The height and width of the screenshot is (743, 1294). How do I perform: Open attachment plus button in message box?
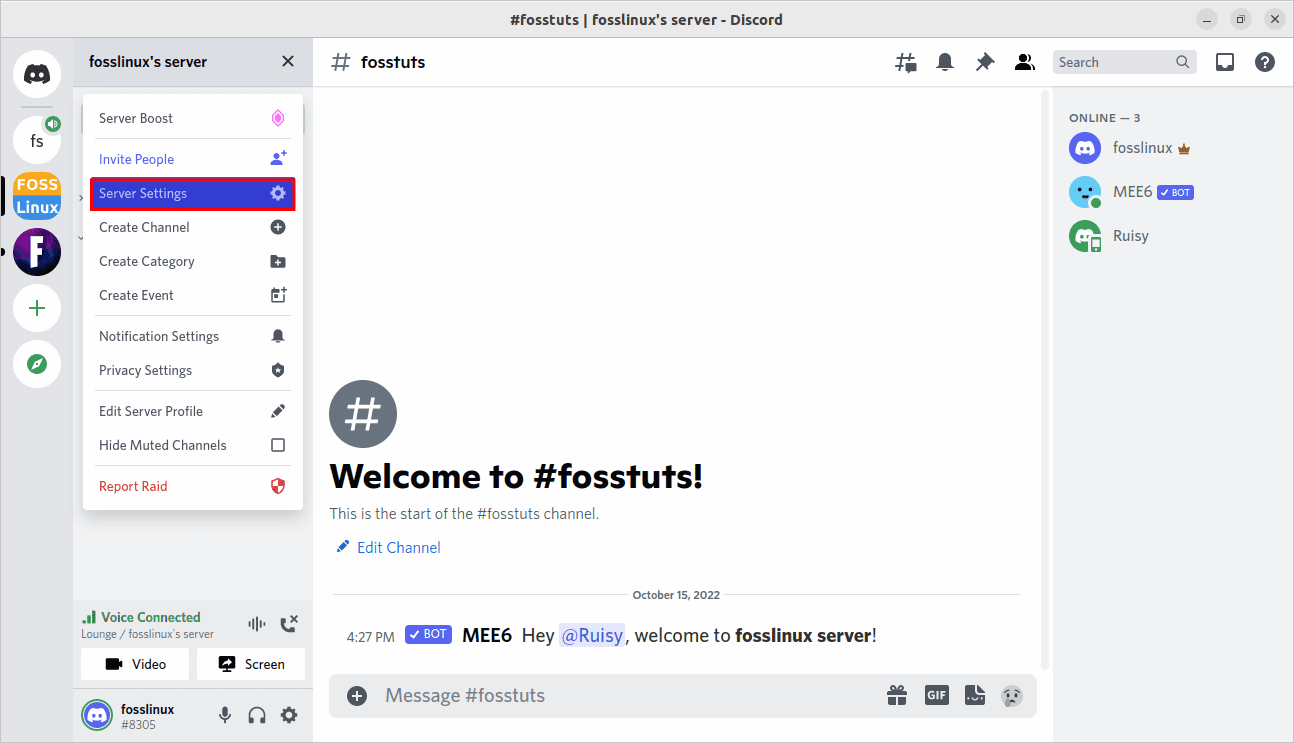coord(357,695)
